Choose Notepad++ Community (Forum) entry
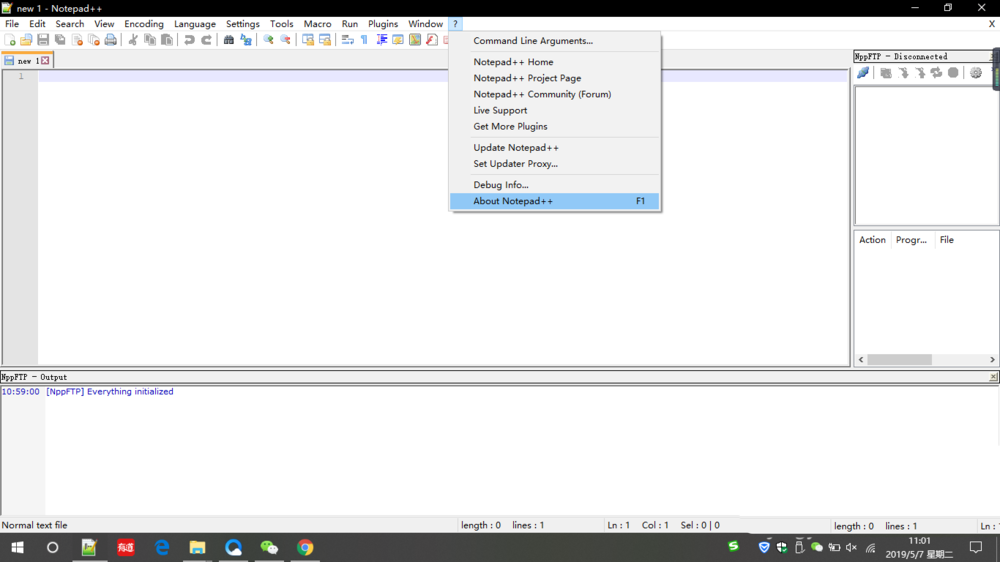Screen dimensions: 1000x562 [554, 94]
